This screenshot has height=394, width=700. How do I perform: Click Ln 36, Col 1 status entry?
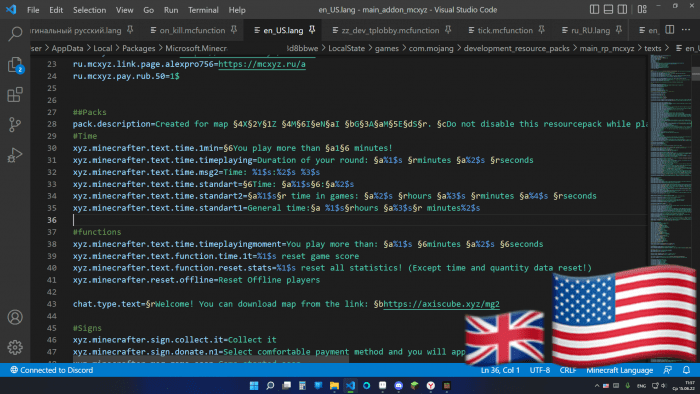[x=500, y=370]
